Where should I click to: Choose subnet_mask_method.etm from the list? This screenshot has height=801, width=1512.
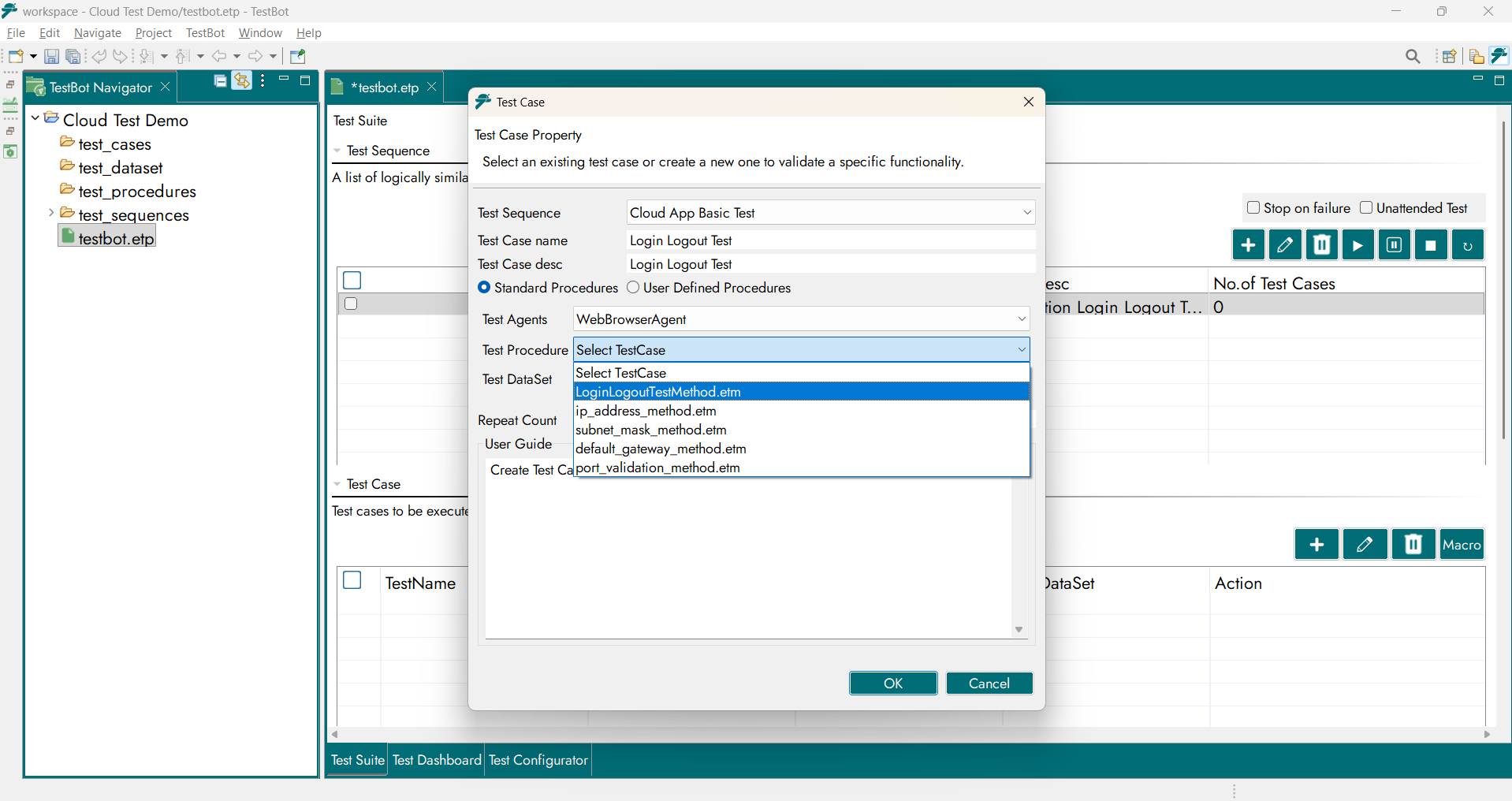tap(651, 430)
